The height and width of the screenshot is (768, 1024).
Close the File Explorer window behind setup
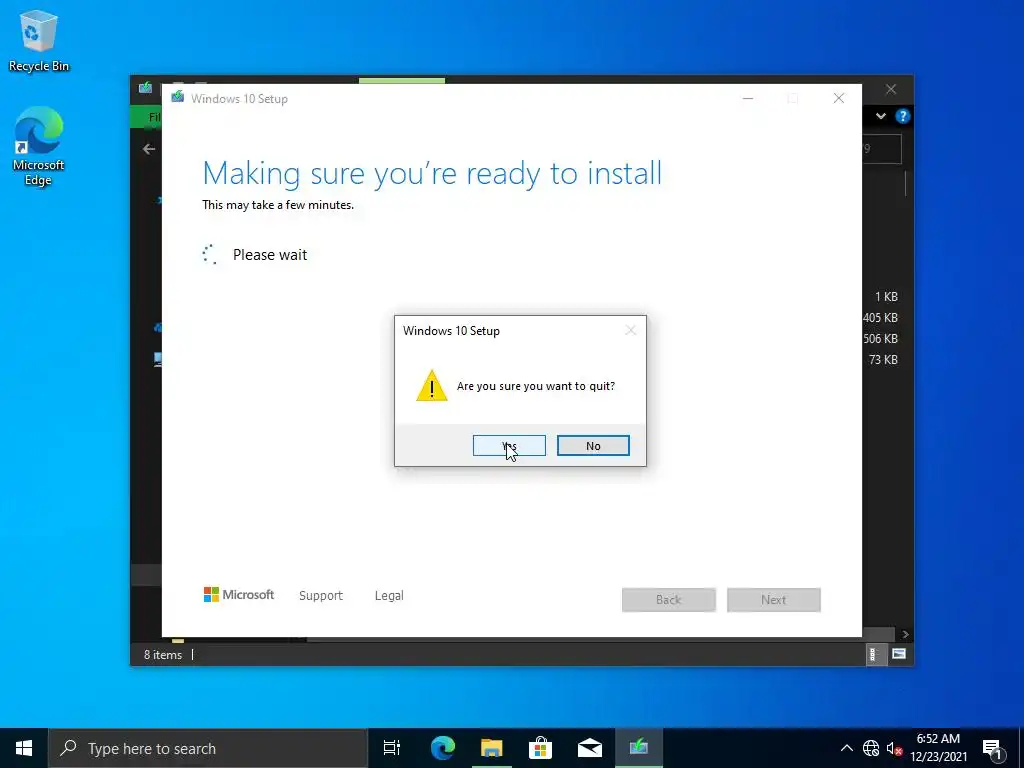pos(891,89)
